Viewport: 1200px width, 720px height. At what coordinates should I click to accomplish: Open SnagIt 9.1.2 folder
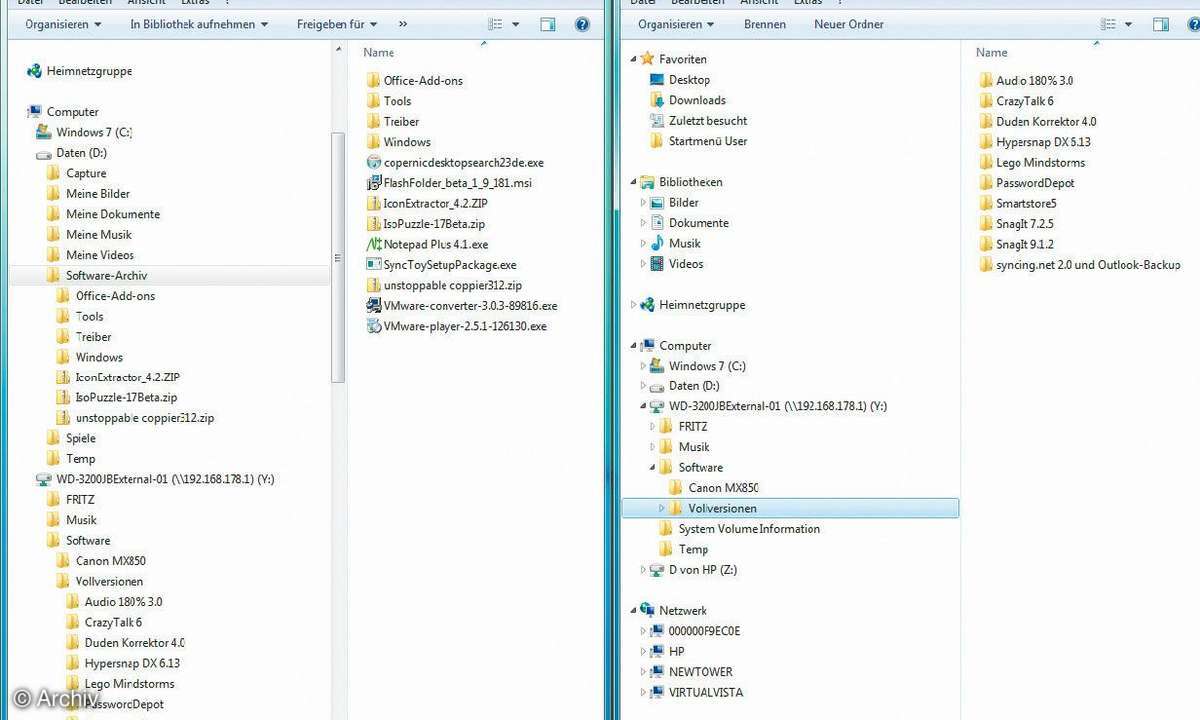[1016, 244]
